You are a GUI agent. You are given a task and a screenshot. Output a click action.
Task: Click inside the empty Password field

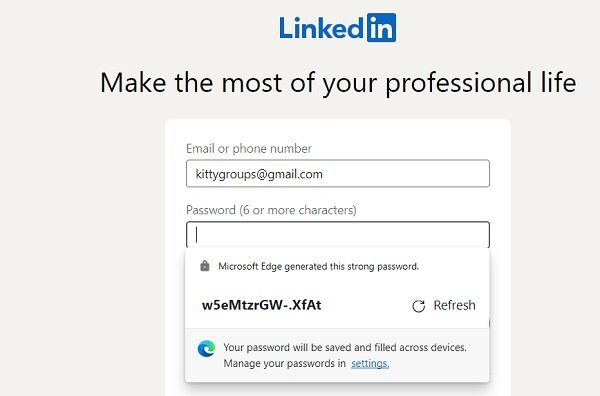[338, 235]
